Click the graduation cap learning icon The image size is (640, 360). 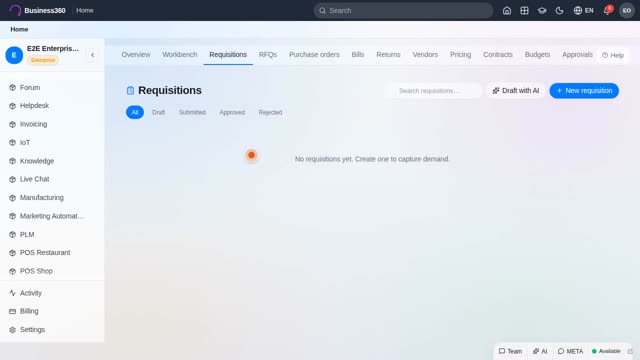pos(542,11)
